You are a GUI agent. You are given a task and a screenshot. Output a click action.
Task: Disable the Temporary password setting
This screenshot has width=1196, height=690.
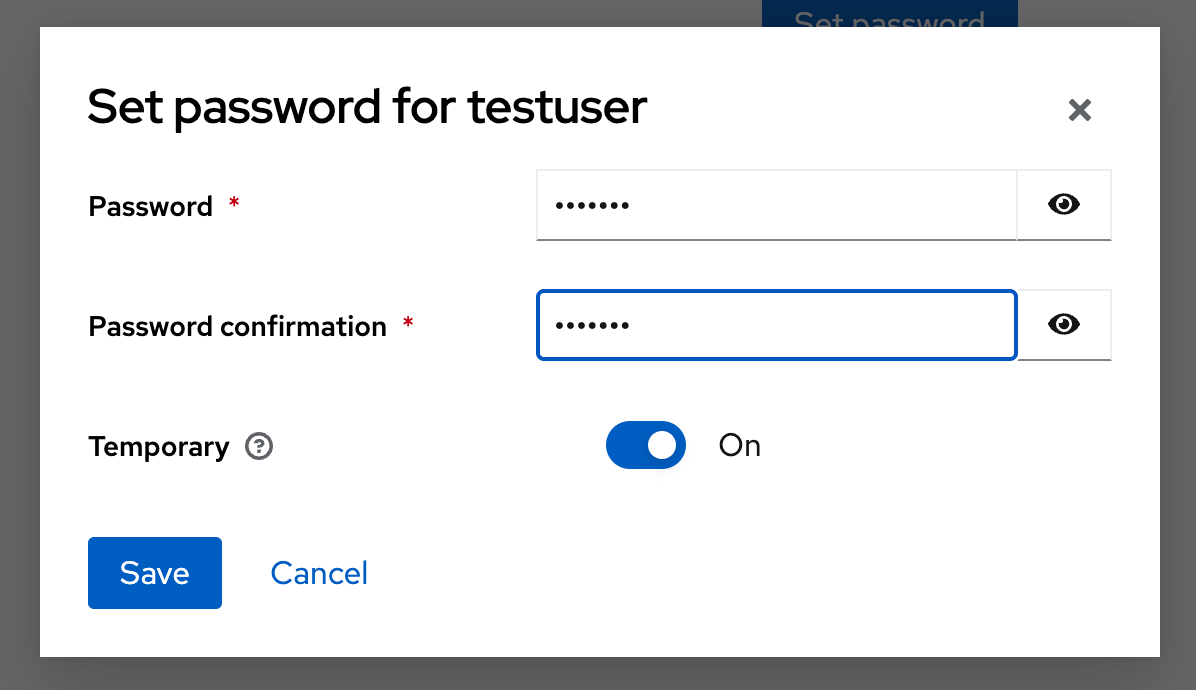[x=645, y=445]
